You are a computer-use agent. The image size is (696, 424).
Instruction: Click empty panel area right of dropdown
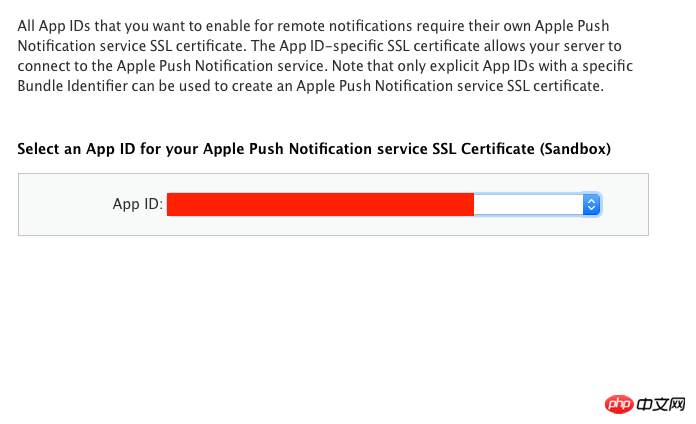(x=625, y=204)
